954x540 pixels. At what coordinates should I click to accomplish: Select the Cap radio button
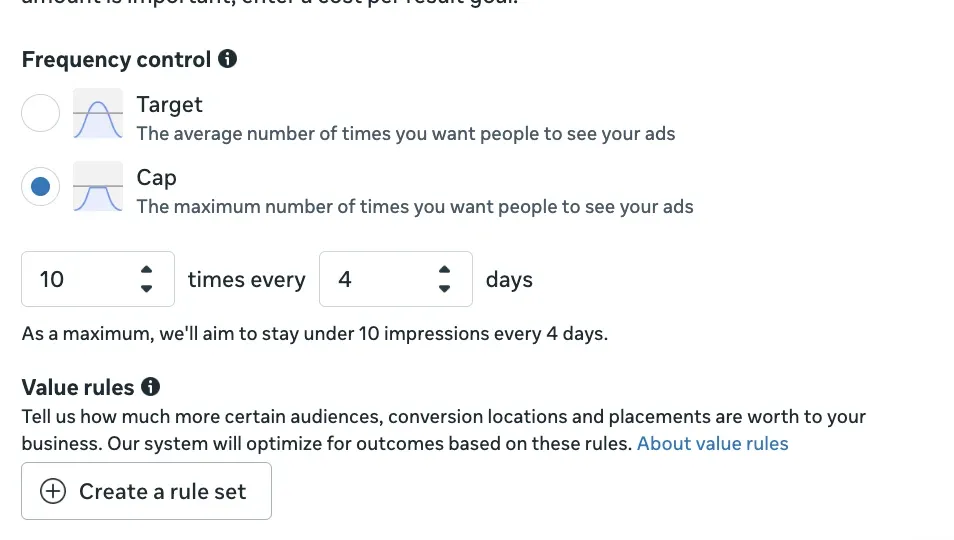[41, 187]
